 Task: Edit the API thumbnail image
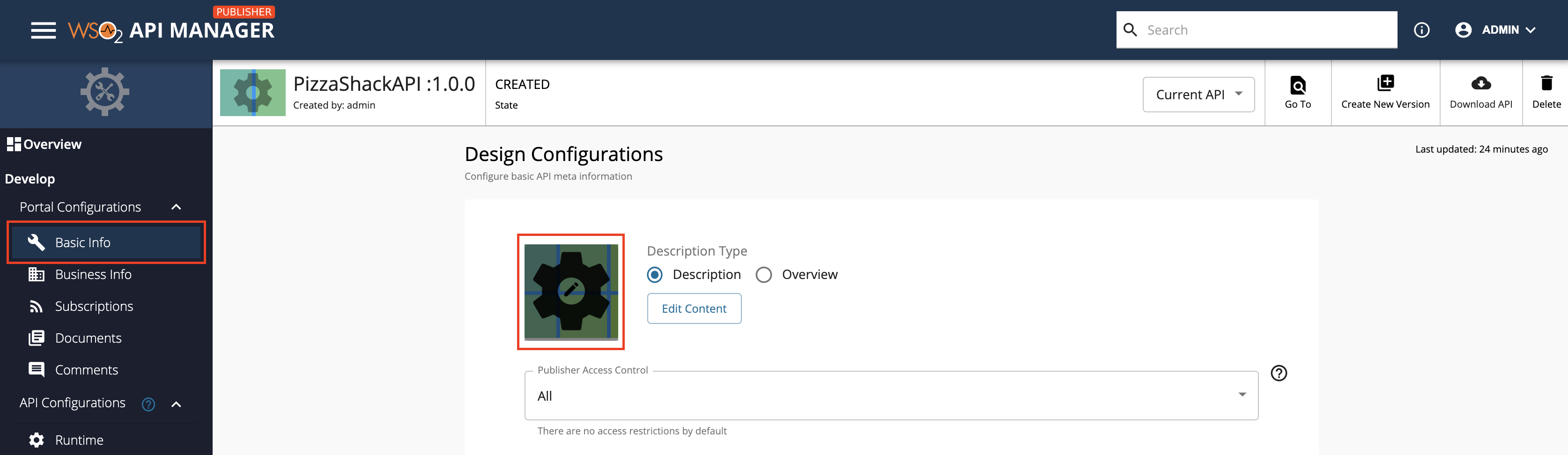tap(571, 291)
